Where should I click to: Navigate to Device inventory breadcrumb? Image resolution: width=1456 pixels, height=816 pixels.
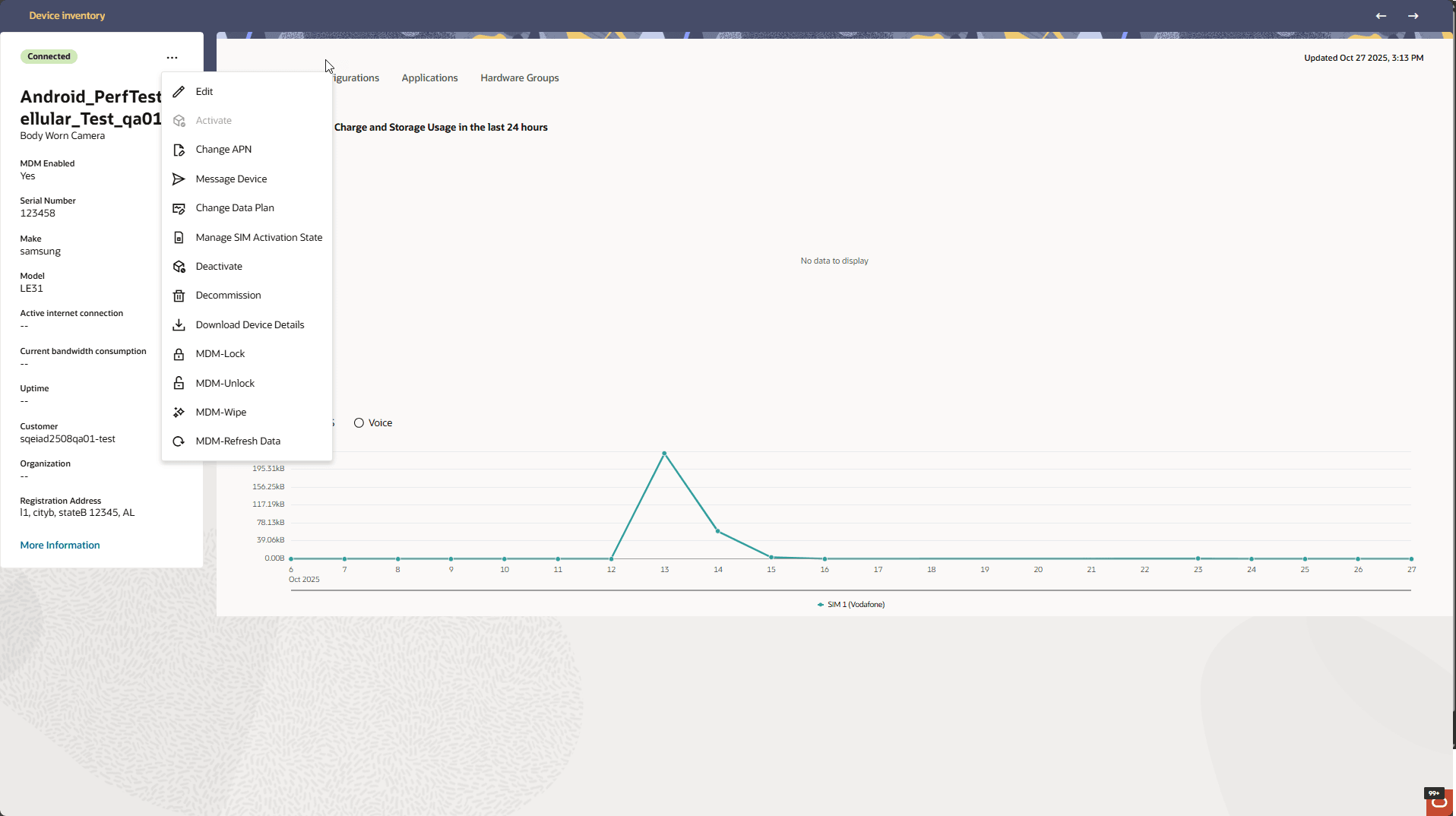click(67, 15)
